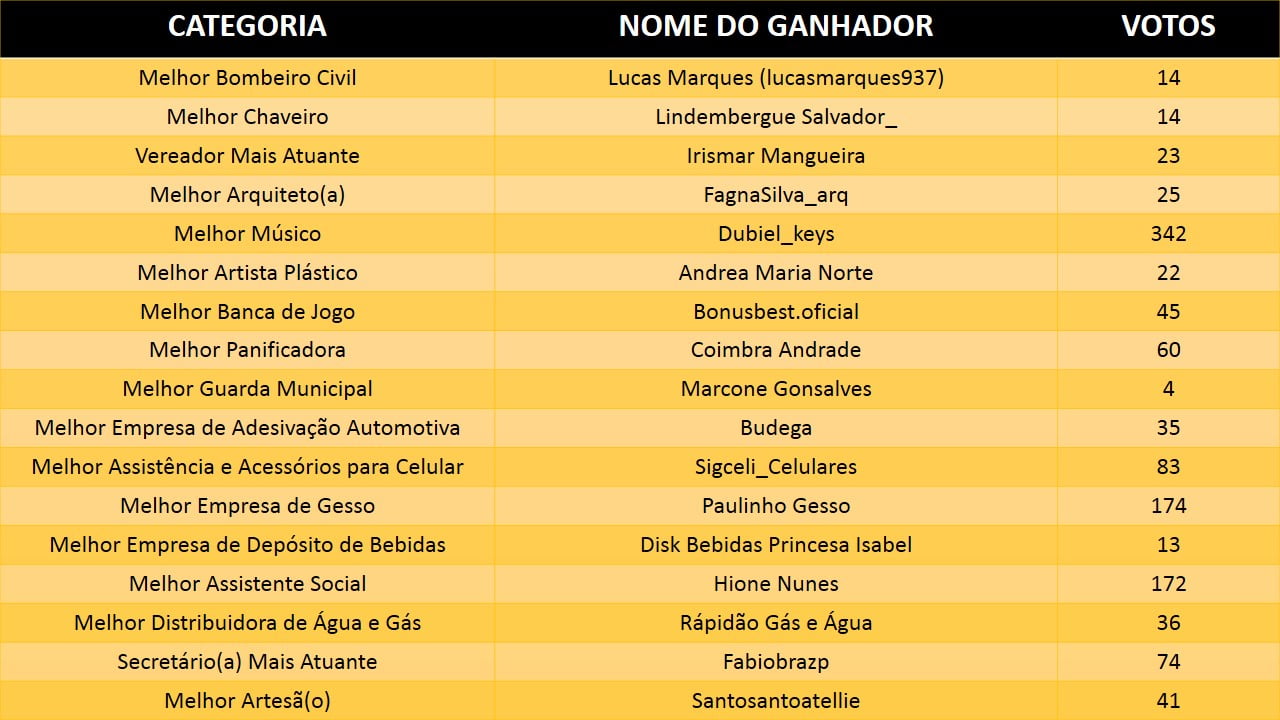The image size is (1280, 720).
Task: Click the VOTOS column header
Action: [1168, 26]
